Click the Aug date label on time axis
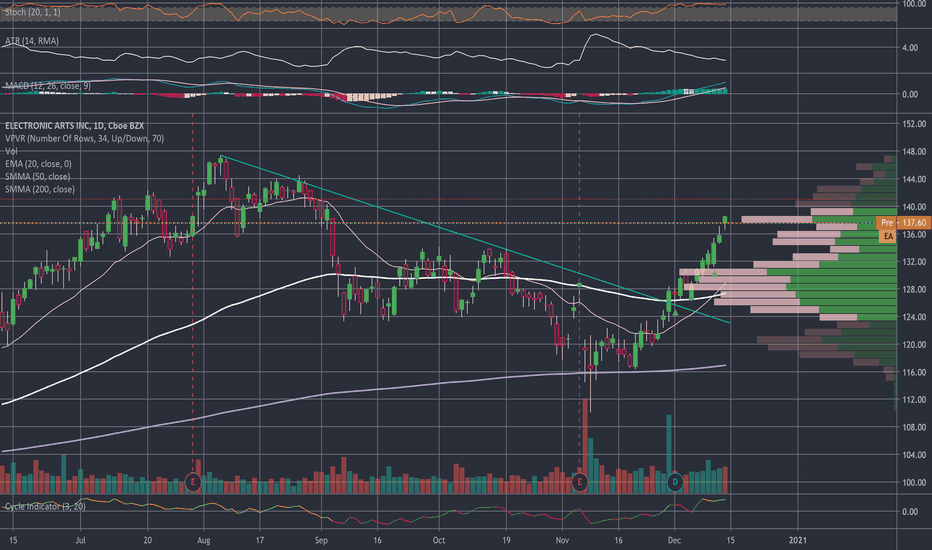Image resolution: width=932 pixels, height=550 pixels. click(x=203, y=540)
